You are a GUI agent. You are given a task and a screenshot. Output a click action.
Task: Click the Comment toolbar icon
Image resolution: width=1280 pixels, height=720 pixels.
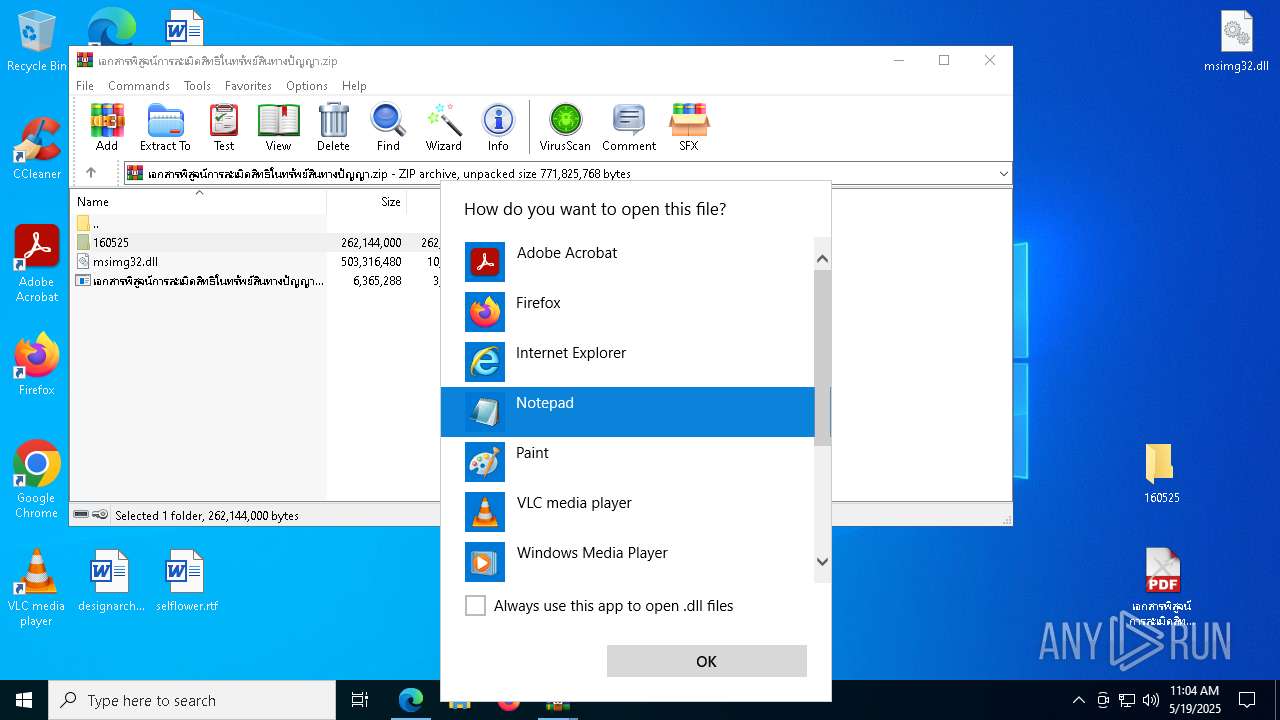coord(629,127)
